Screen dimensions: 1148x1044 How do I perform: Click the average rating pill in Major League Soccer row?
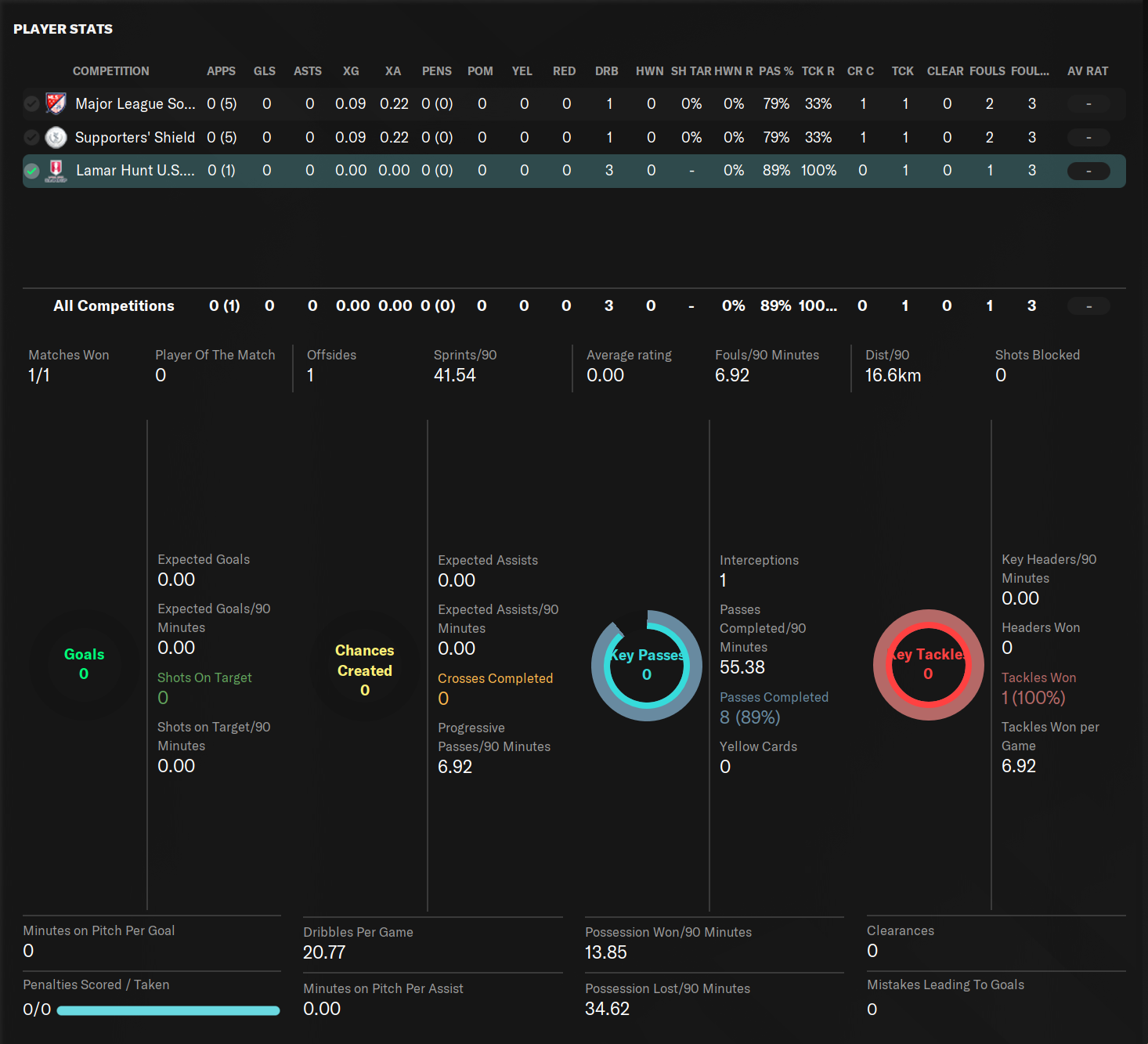click(1088, 103)
